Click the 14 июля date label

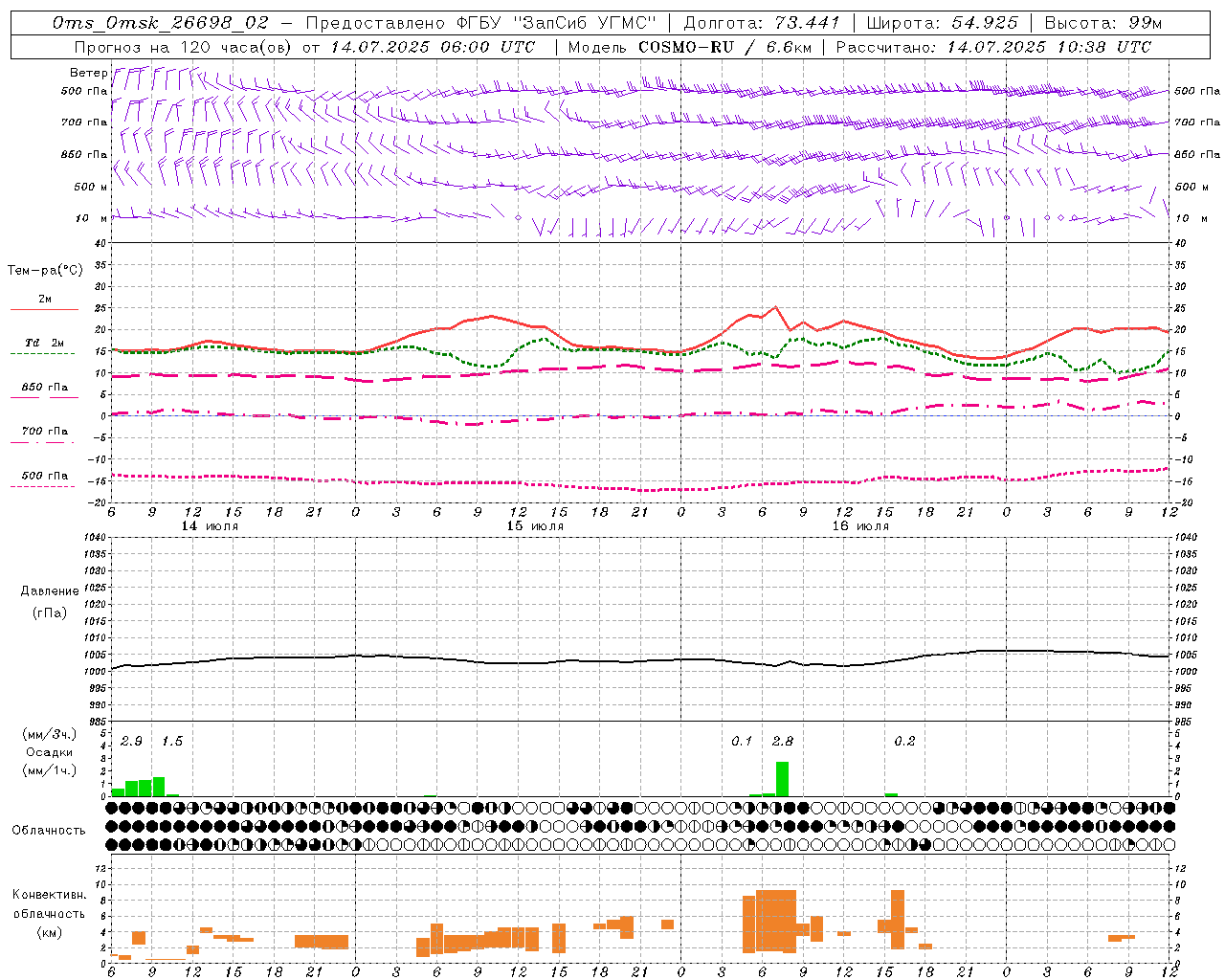tap(210, 526)
